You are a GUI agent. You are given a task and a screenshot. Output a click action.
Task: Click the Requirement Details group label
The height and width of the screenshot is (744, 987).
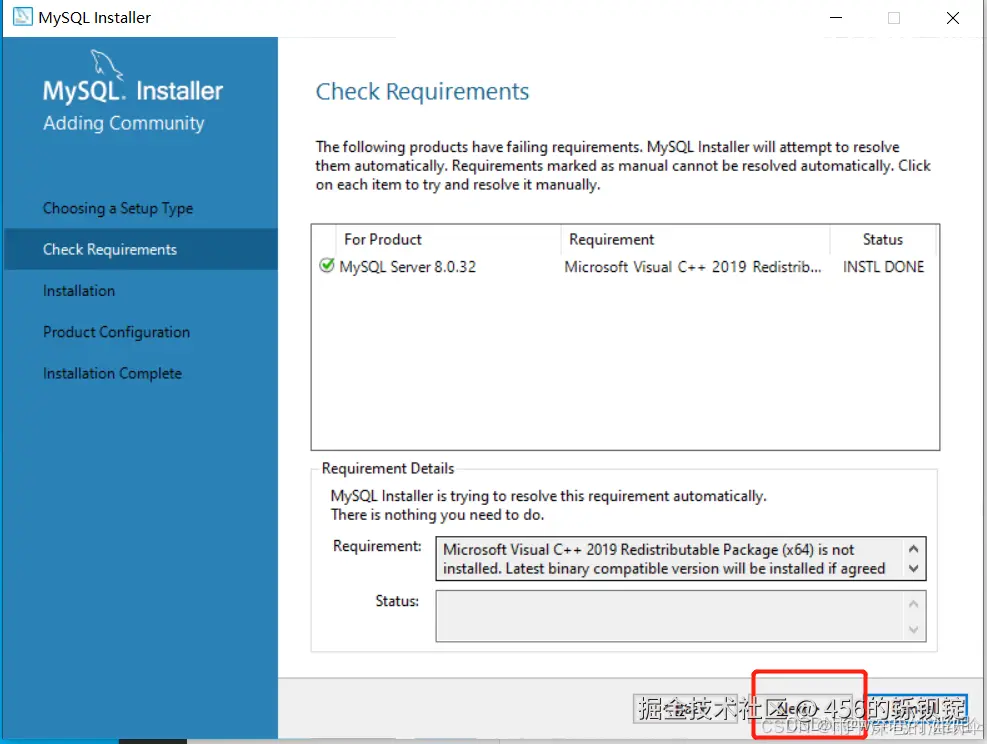[x=388, y=468]
